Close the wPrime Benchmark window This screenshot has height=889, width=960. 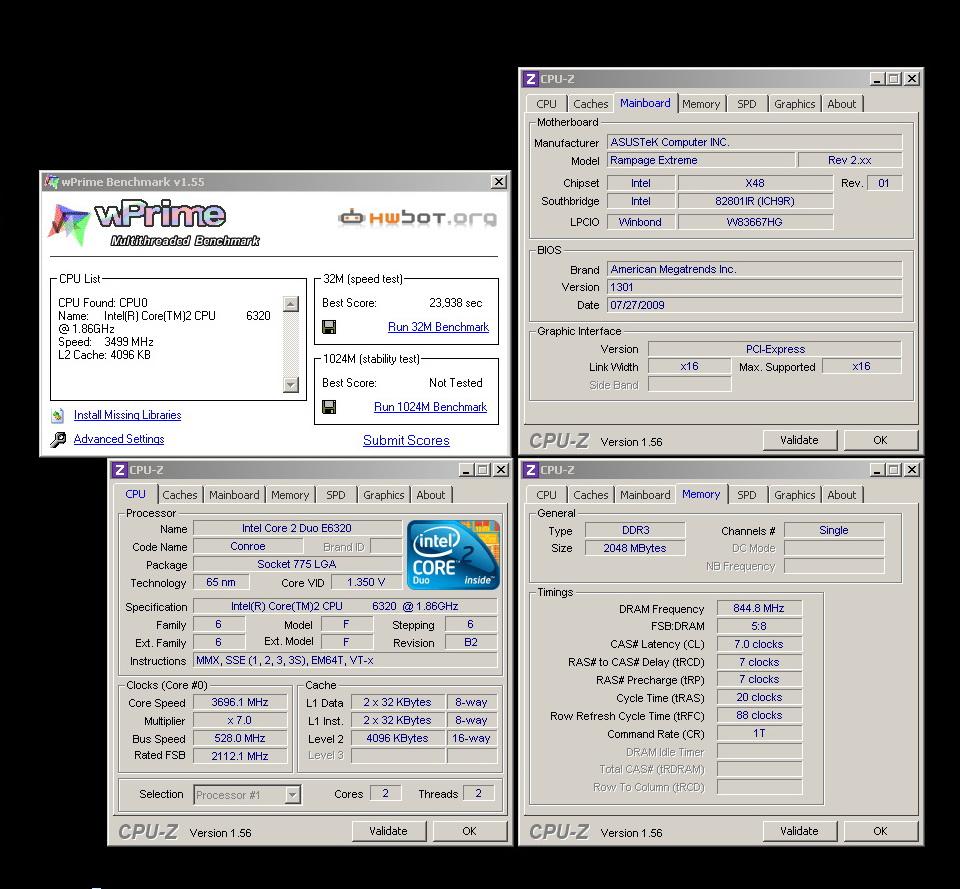tap(499, 182)
